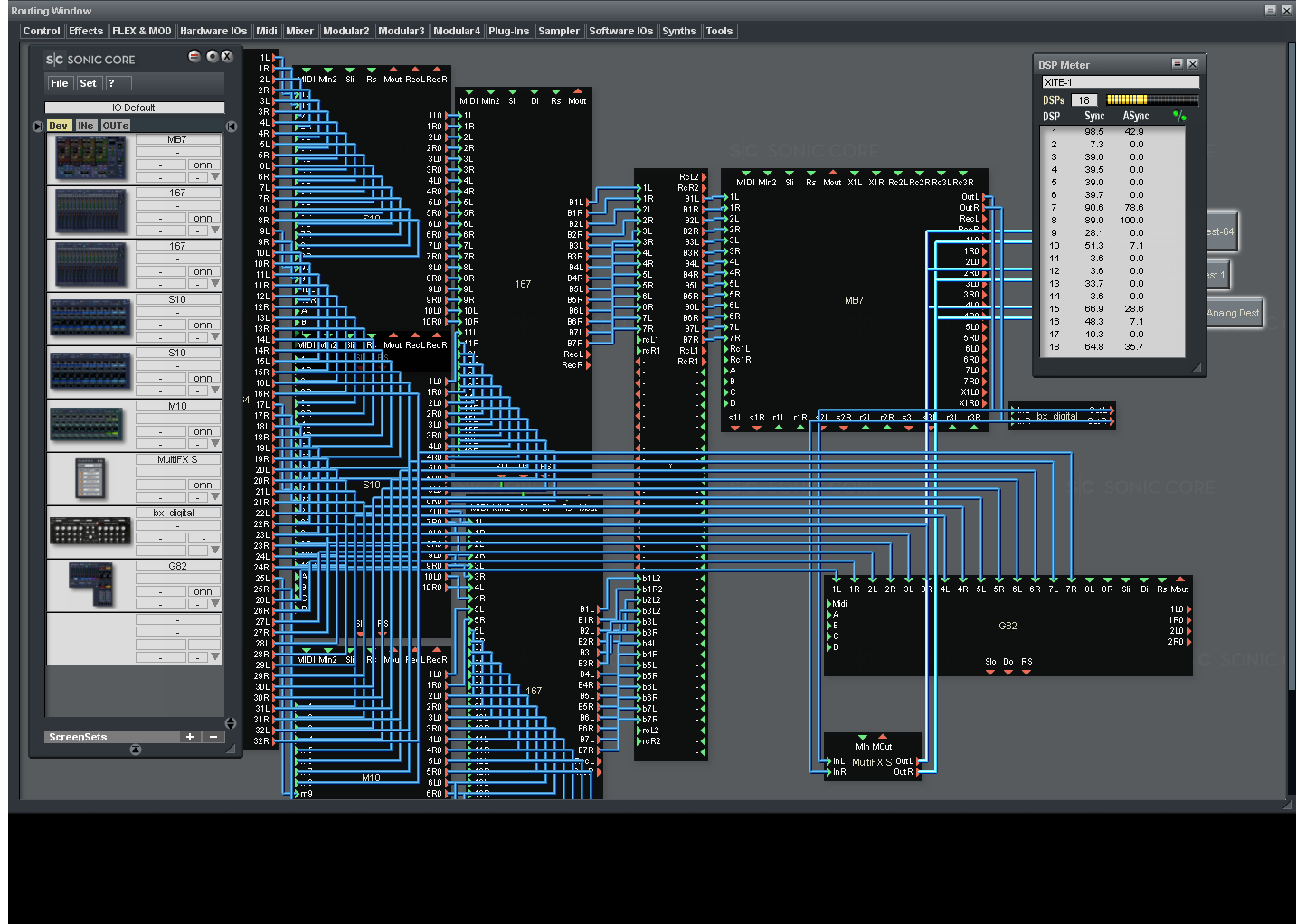The width and height of the screenshot is (1296, 924).
Task: Remove a ScreenSet with the minus button
Action: click(213, 737)
